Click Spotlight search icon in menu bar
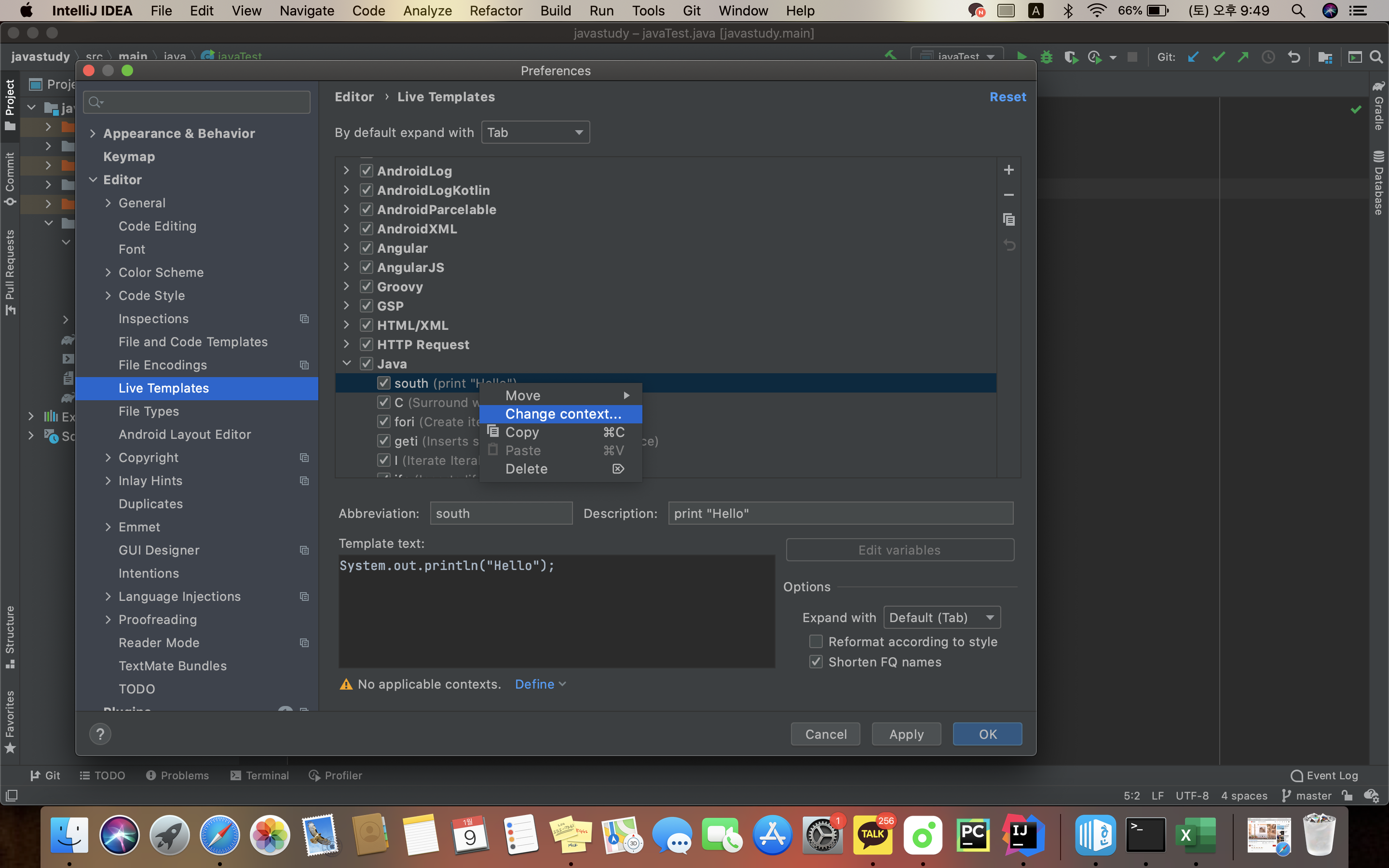The height and width of the screenshot is (868, 1389). tap(1298, 11)
